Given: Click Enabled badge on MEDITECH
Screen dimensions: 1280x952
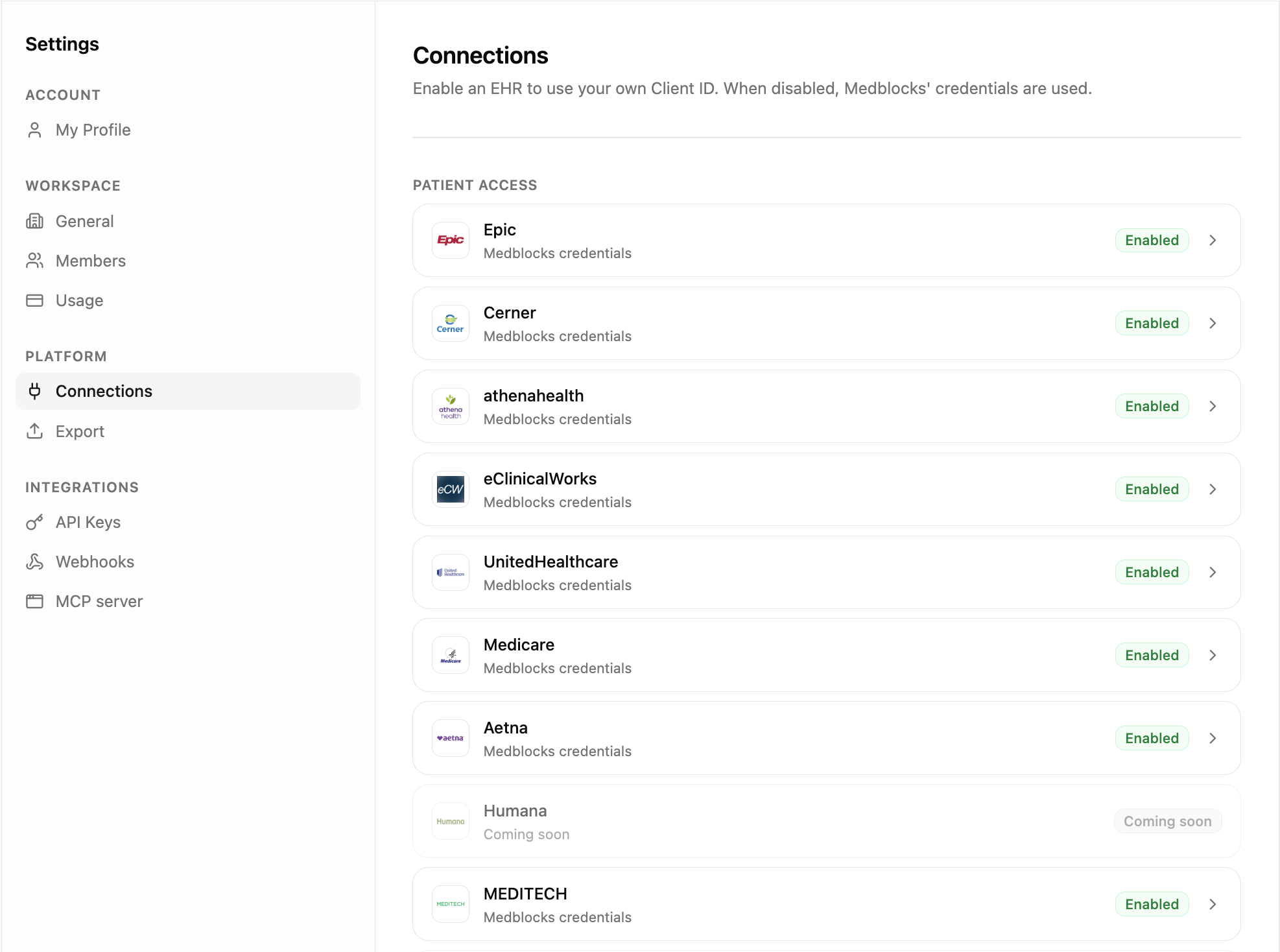Looking at the screenshot, I should pos(1152,904).
